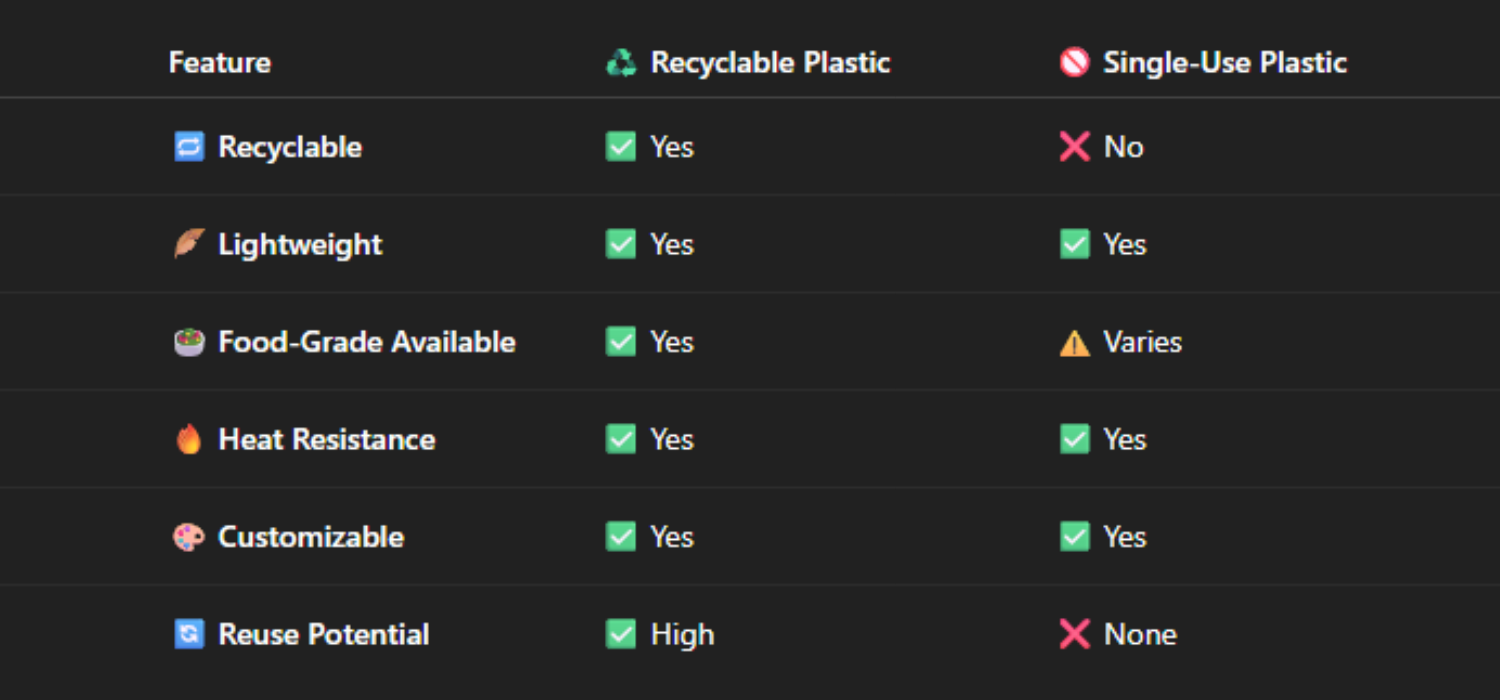Click the green check beside High
Viewport: 1500px width, 700px height.
(x=621, y=634)
